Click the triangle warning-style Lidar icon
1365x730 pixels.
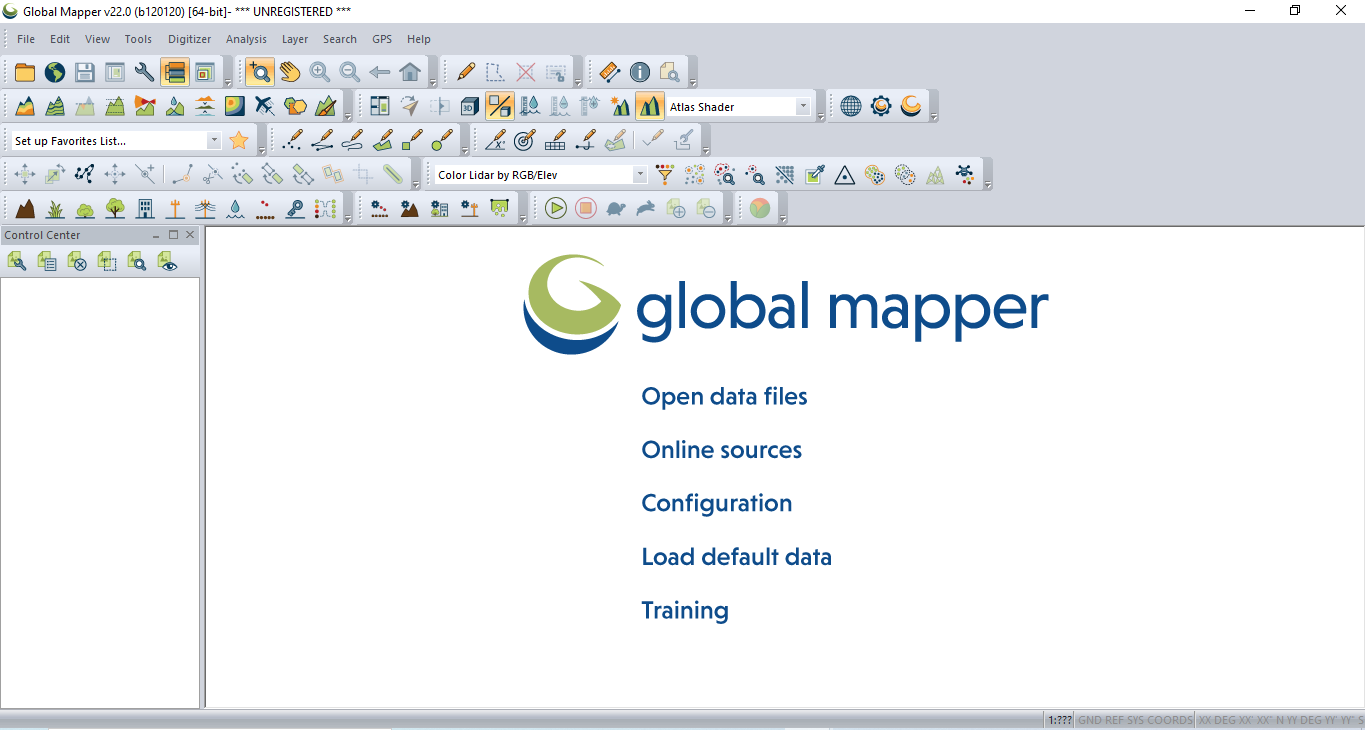coord(845,174)
